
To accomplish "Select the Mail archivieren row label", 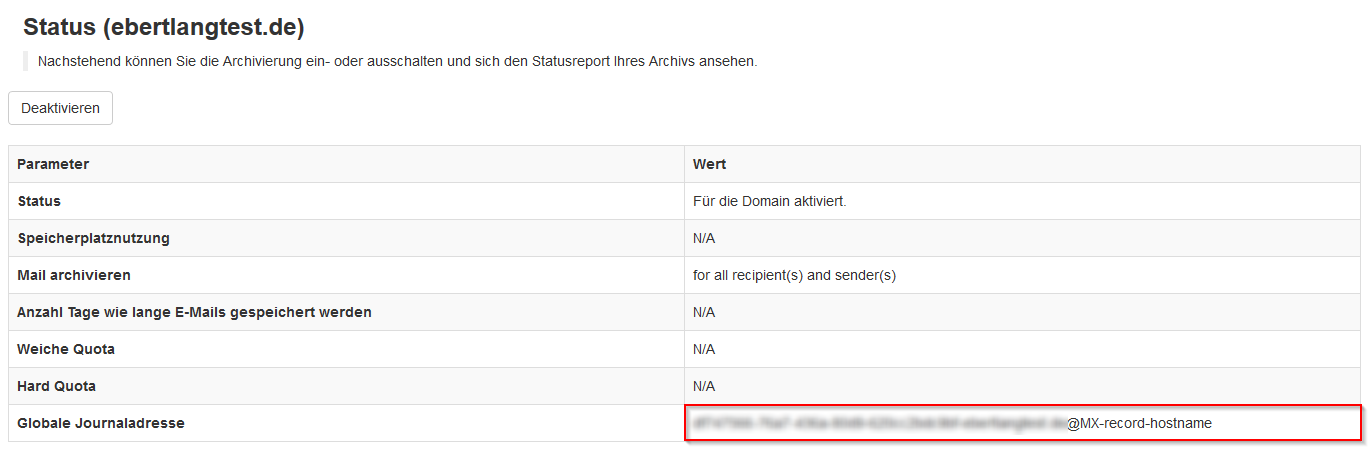I will 74,275.
